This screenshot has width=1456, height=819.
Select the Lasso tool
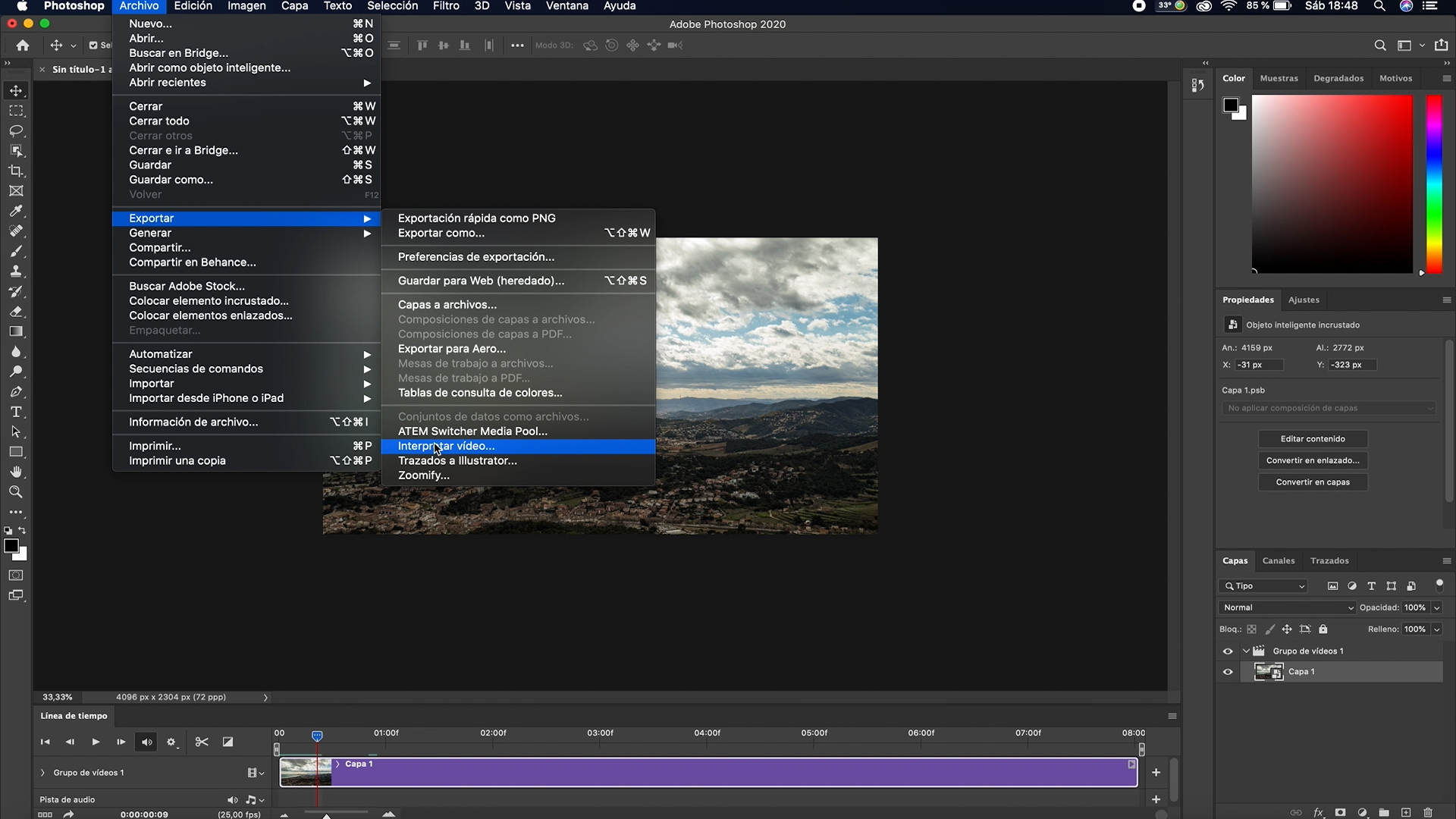click(x=16, y=130)
